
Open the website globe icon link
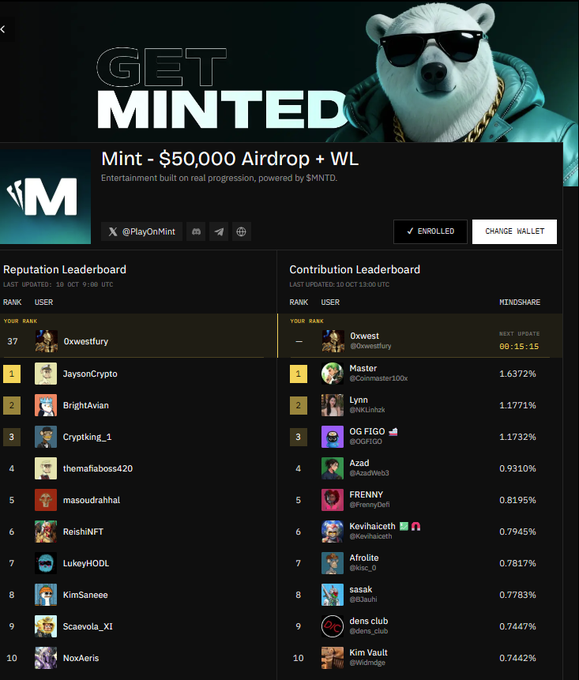241,232
